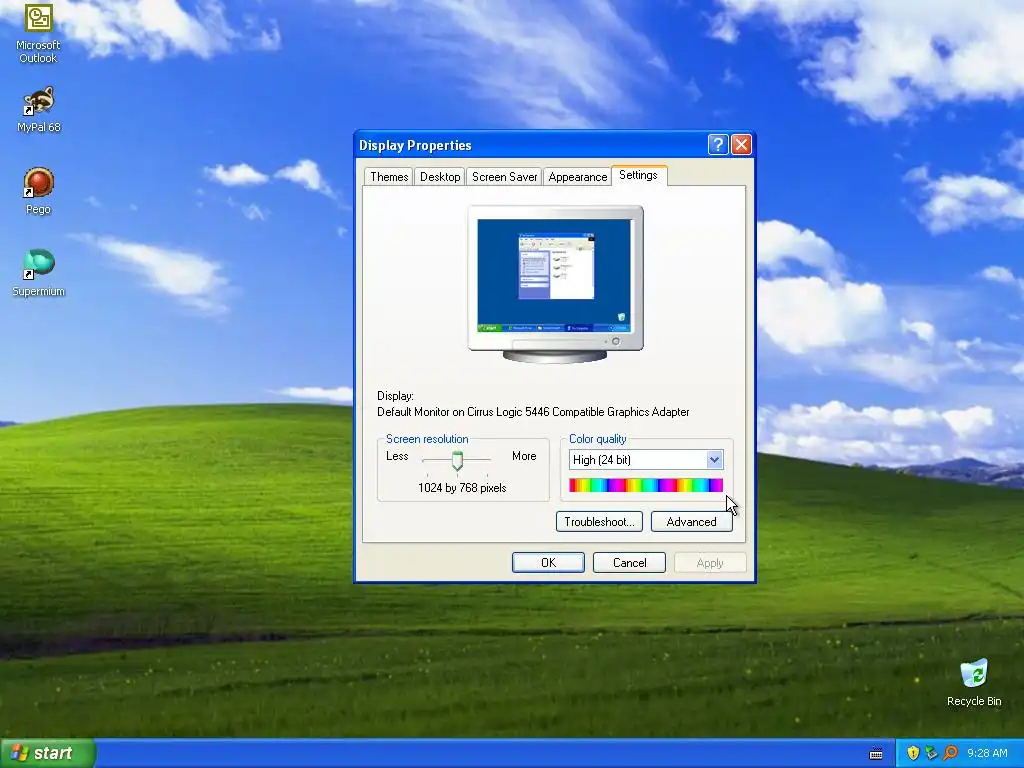This screenshot has width=1024, height=768.
Task: Select the MyPal 68 desktop shortcut
Action: (39, 110)
